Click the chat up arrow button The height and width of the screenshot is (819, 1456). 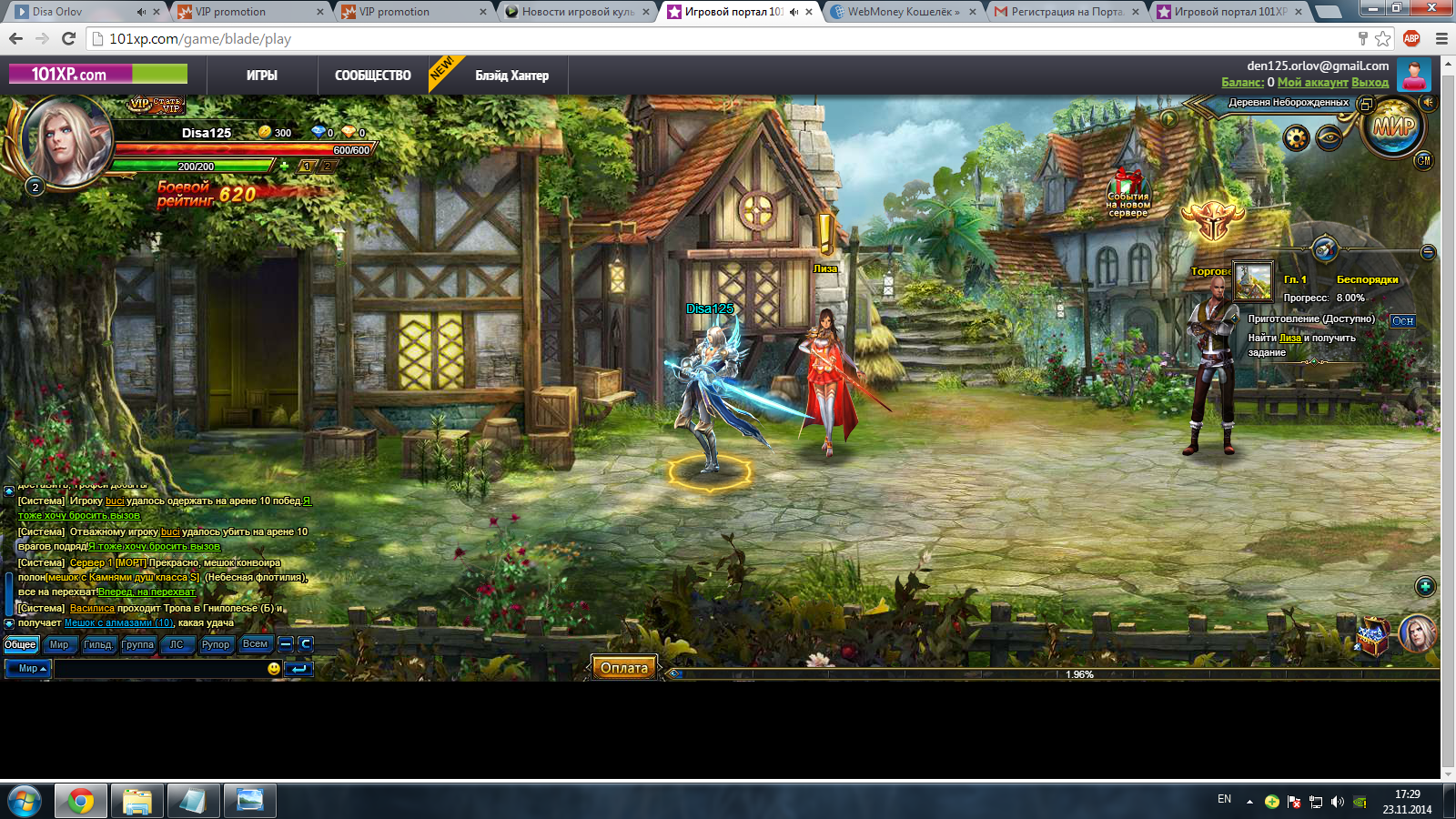[9, 490]
